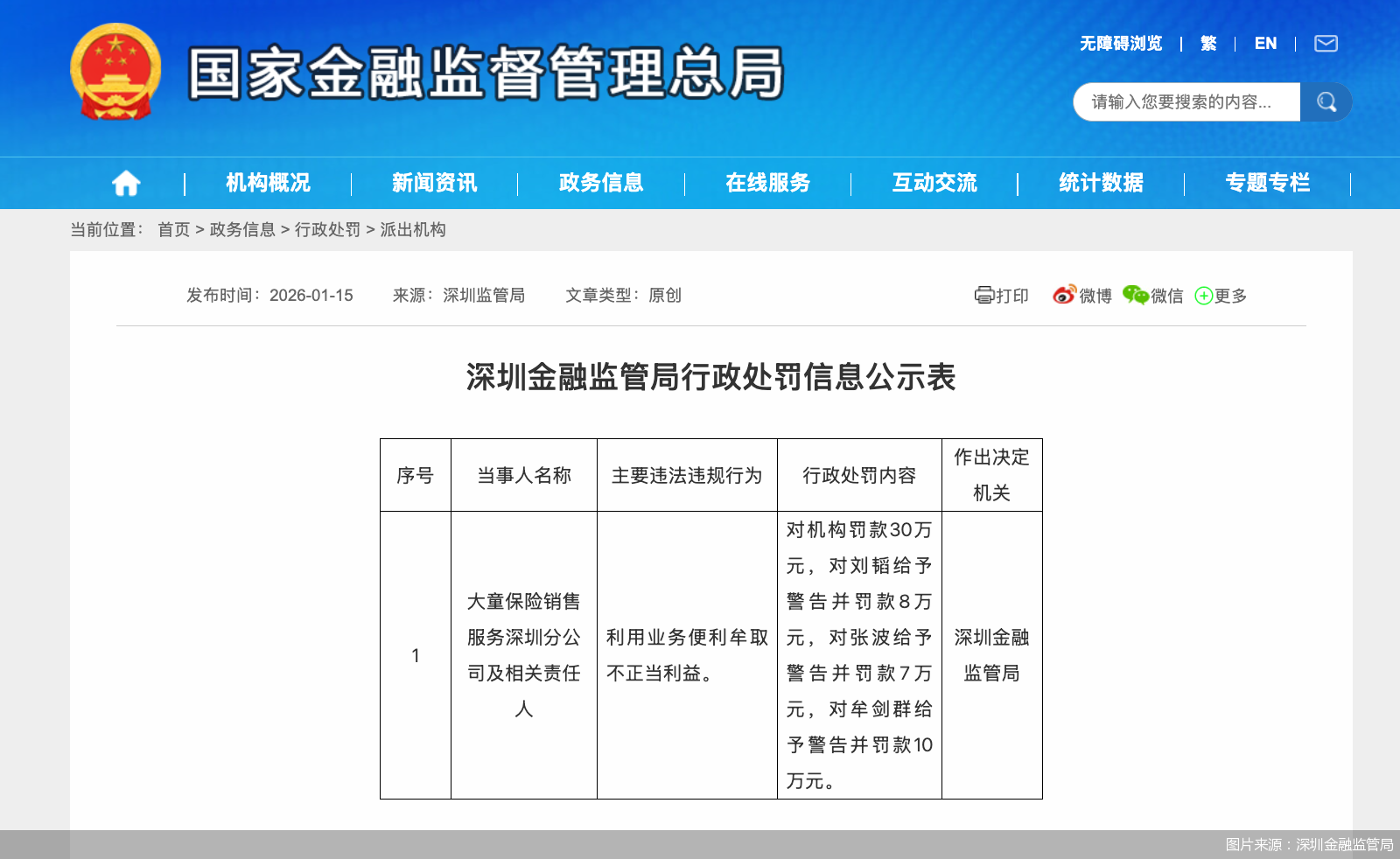The width and height of the screenshot is (1400, 859).
Task: Select the 统计数据 navigation item
Action: tap(1101, 183)
